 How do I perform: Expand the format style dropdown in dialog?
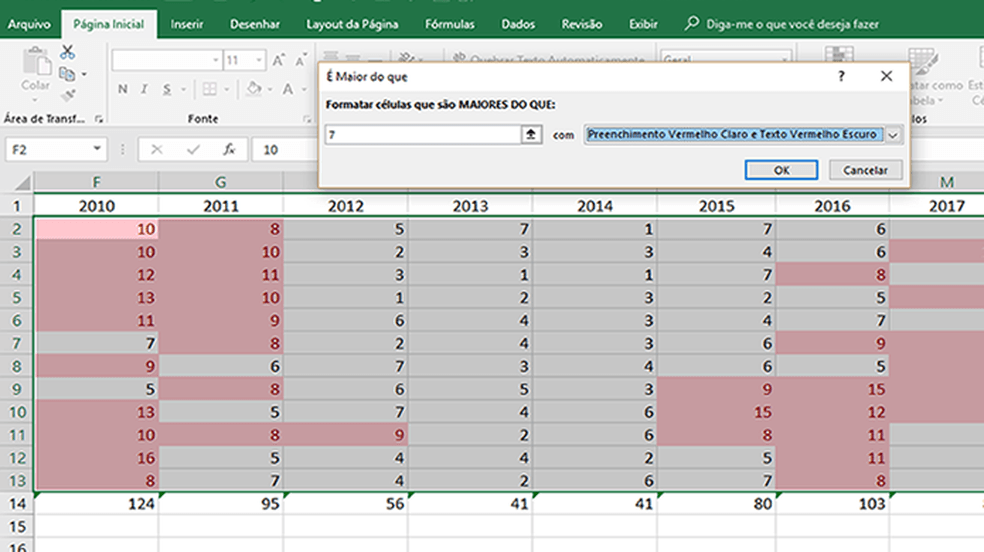(x=893, y=134)
